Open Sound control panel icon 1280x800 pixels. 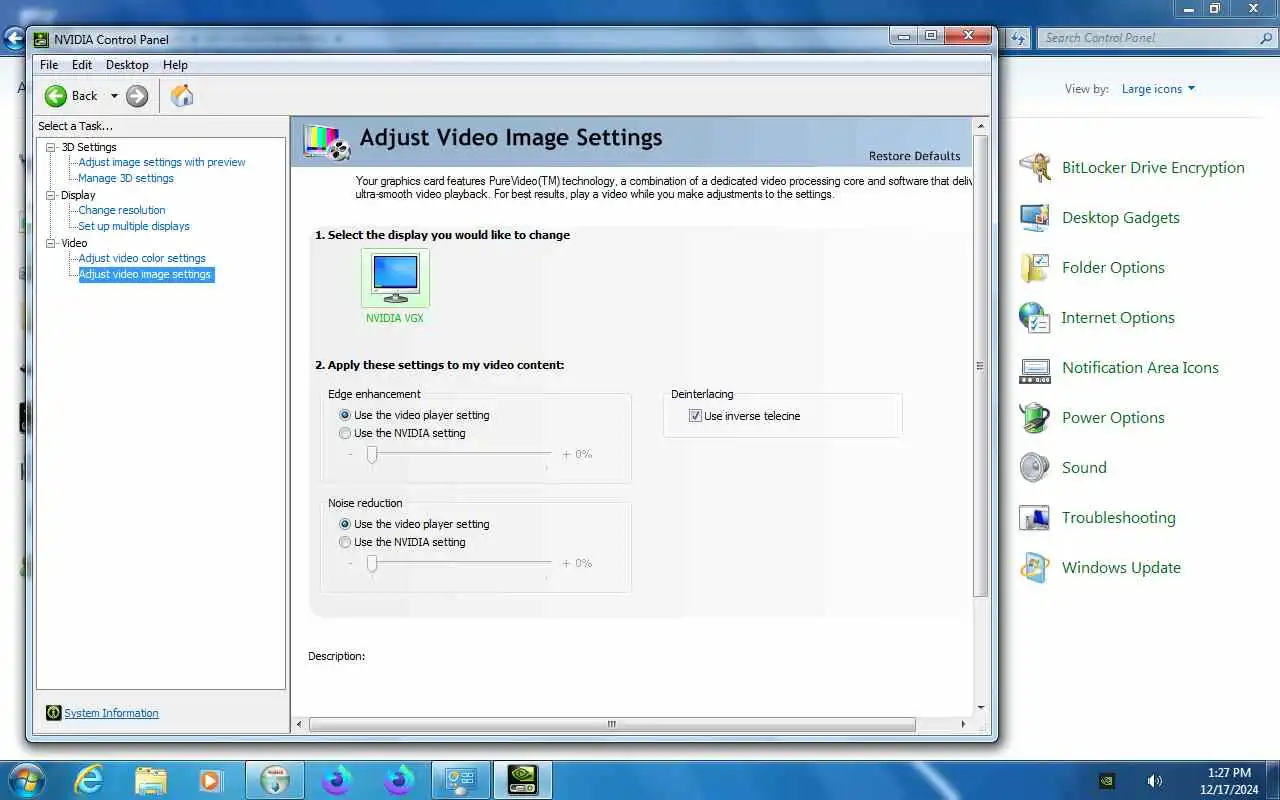[x=1035, y=467]
